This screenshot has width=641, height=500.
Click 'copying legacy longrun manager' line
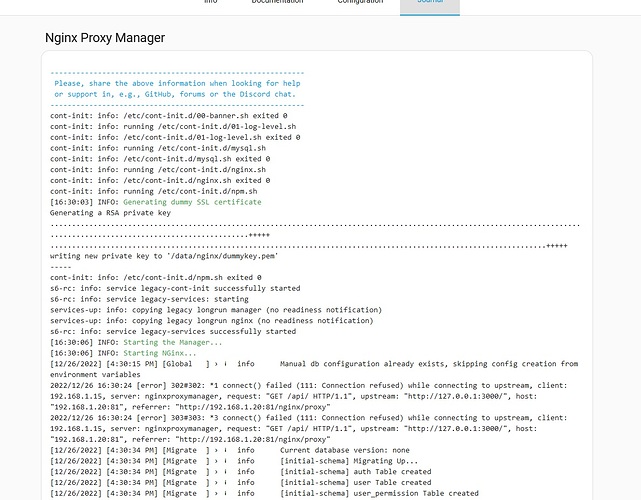point(216,310)
